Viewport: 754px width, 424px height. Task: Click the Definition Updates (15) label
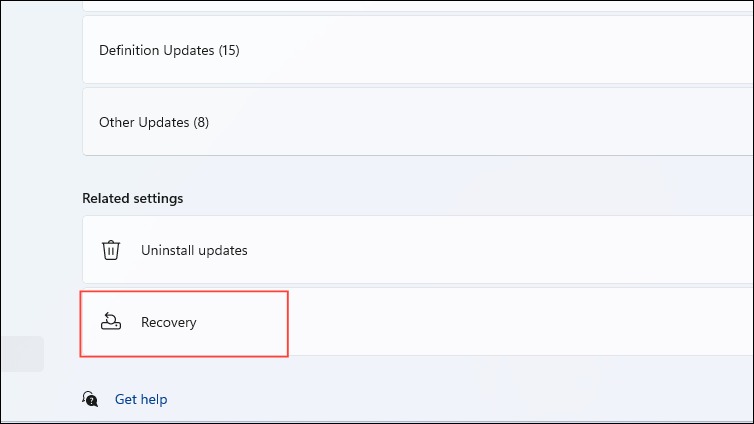pyautogui.click(x=169, y=50)
